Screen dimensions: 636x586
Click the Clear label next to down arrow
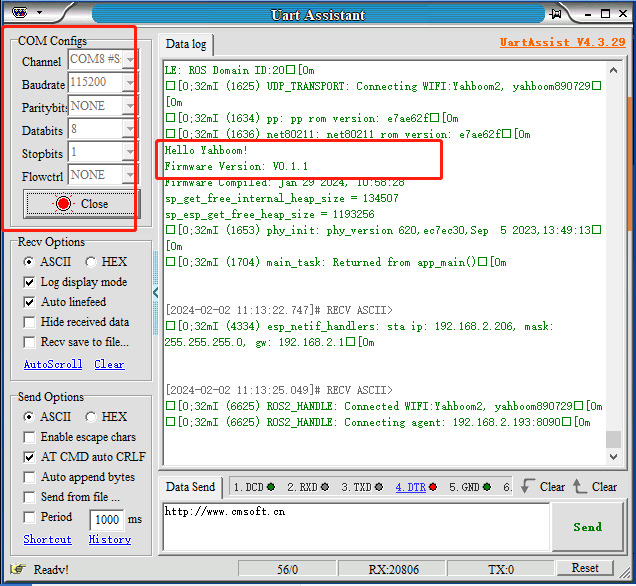(x=552, y=487)
